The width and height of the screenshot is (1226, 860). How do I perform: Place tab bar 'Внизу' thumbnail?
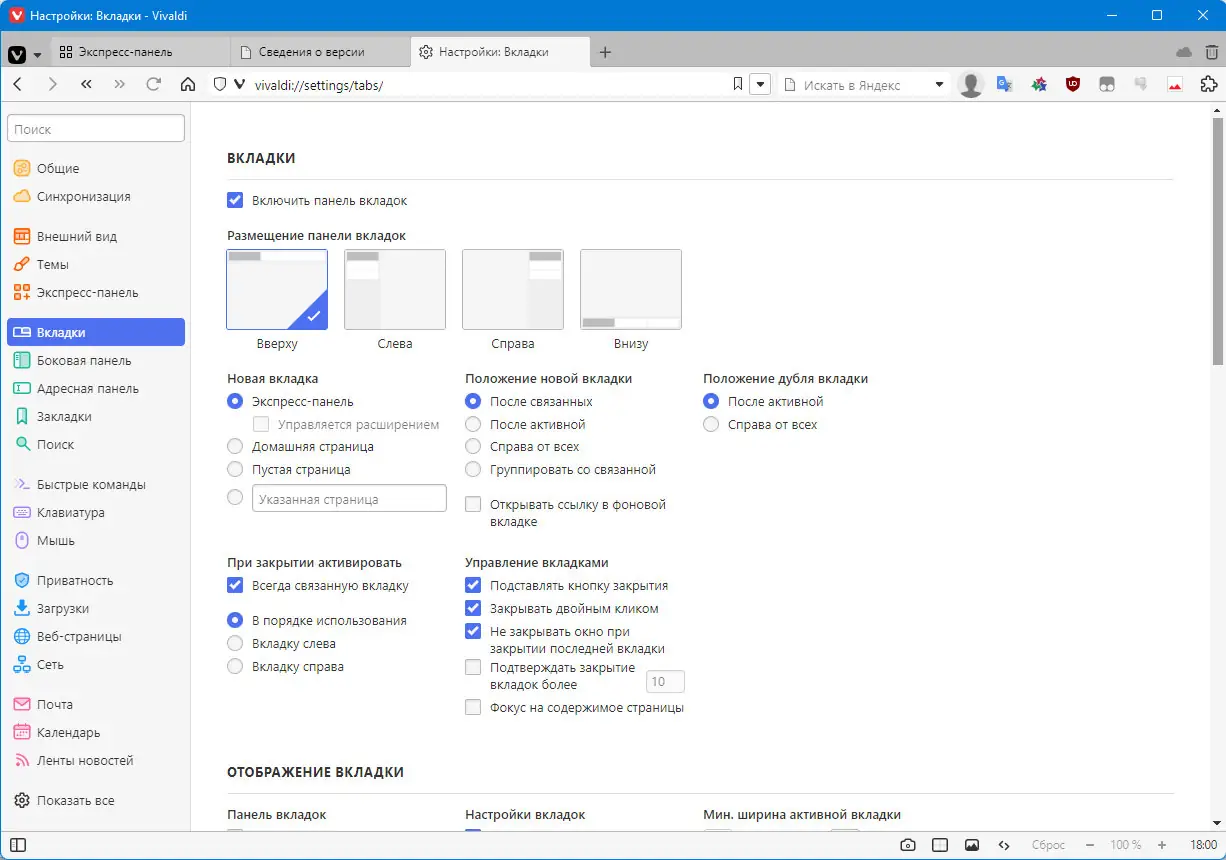pos(631,289)
